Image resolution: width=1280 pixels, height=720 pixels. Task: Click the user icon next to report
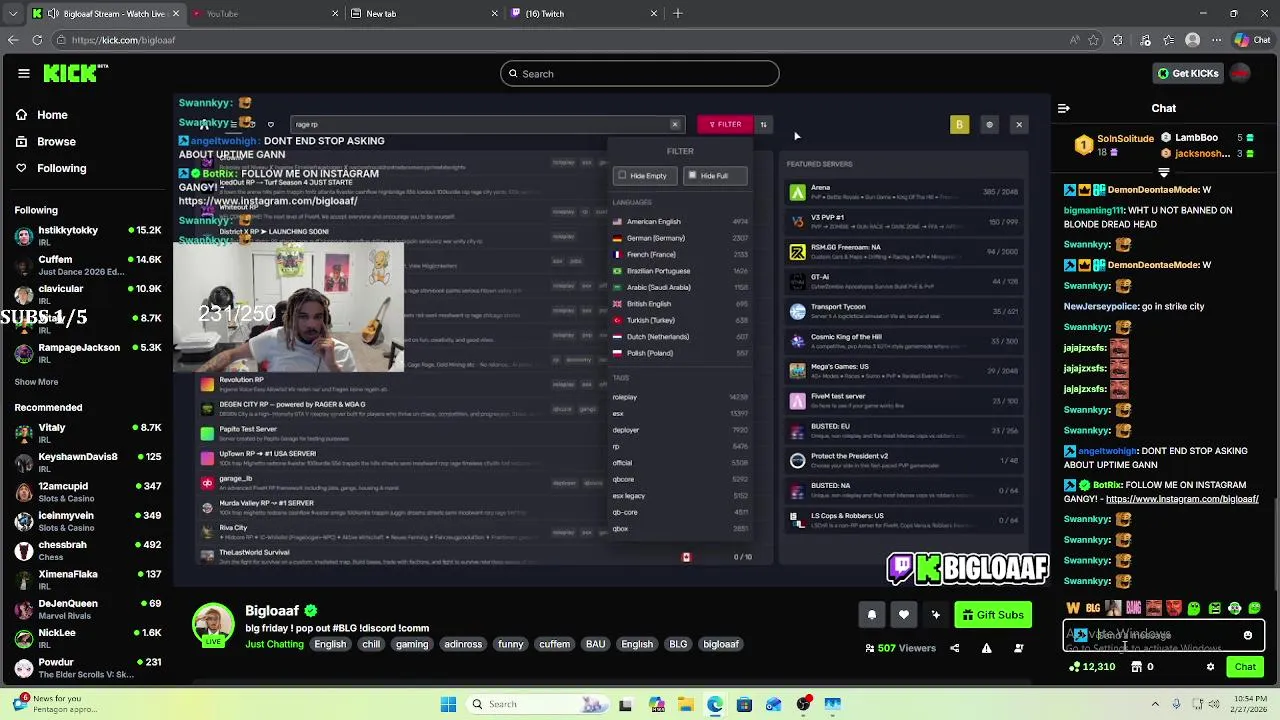pos(1018,648)
